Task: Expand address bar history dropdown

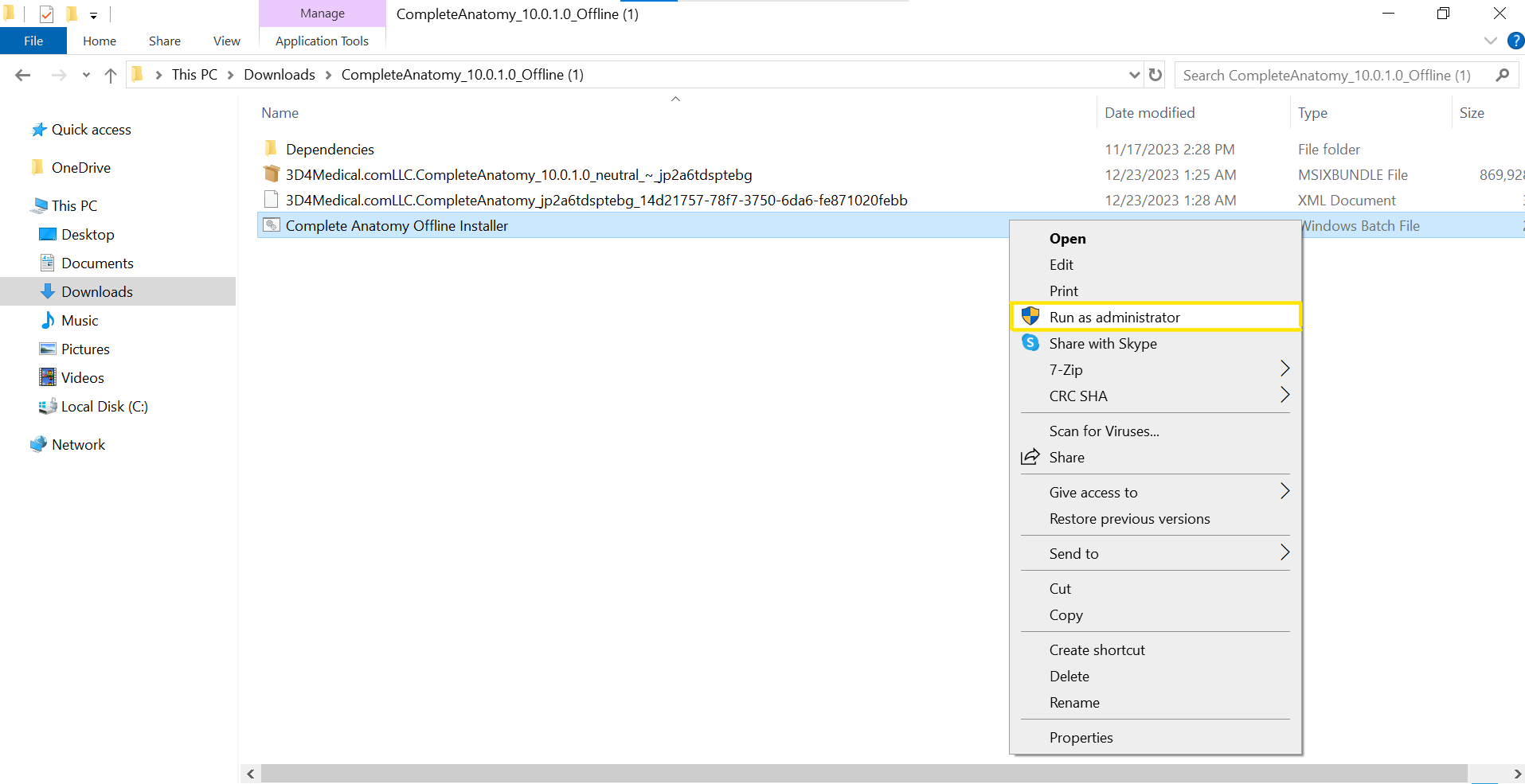Action: point(1135,75)
